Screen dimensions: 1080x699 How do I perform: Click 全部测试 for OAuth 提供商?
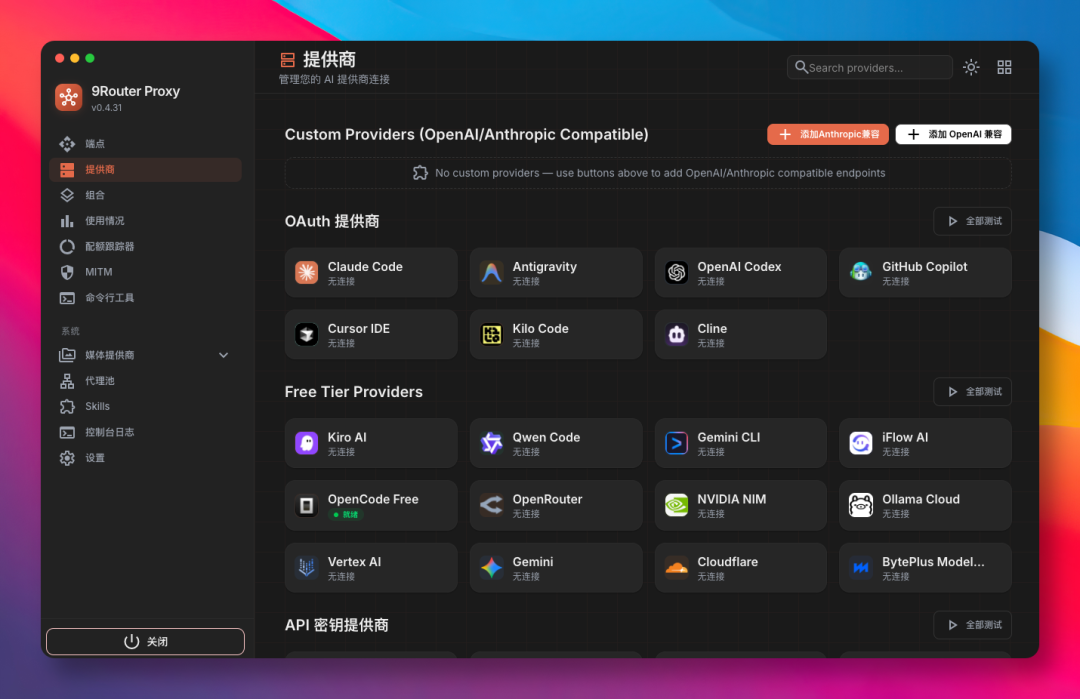(x=973, y=221)
